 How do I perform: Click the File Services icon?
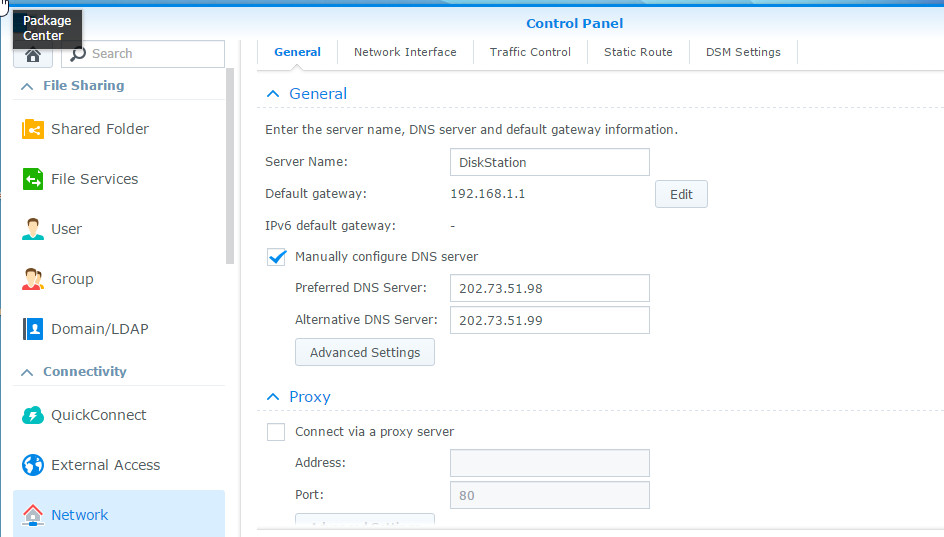click(33, 179)
